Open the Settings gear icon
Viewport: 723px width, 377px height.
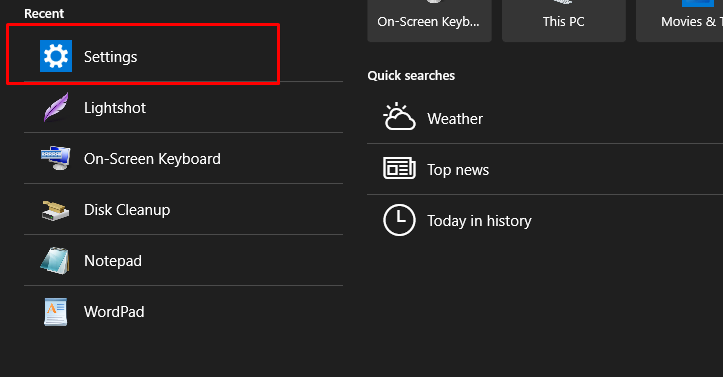click(x=56, y=56)
